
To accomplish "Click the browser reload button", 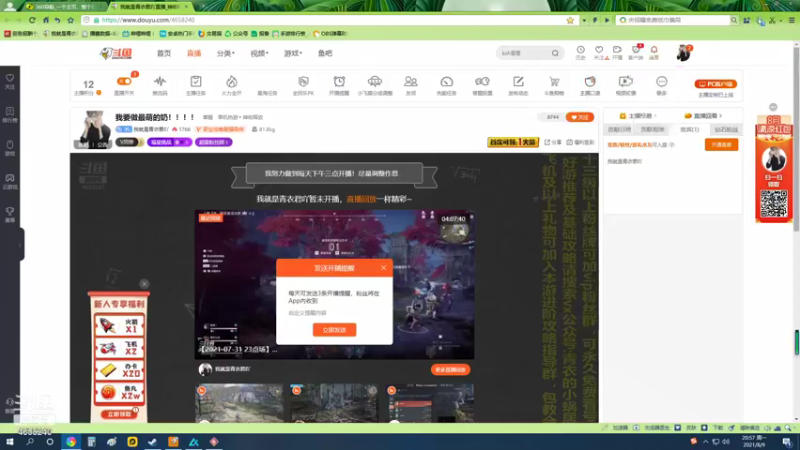I will click(32, 20).
